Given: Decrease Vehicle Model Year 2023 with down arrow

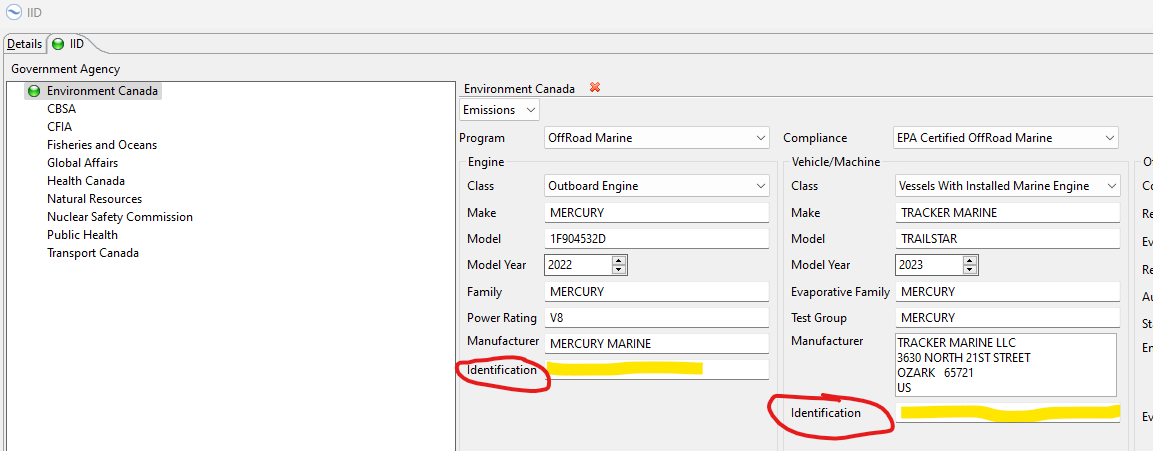Looking at the screenshot, I should tap(970, 269).
